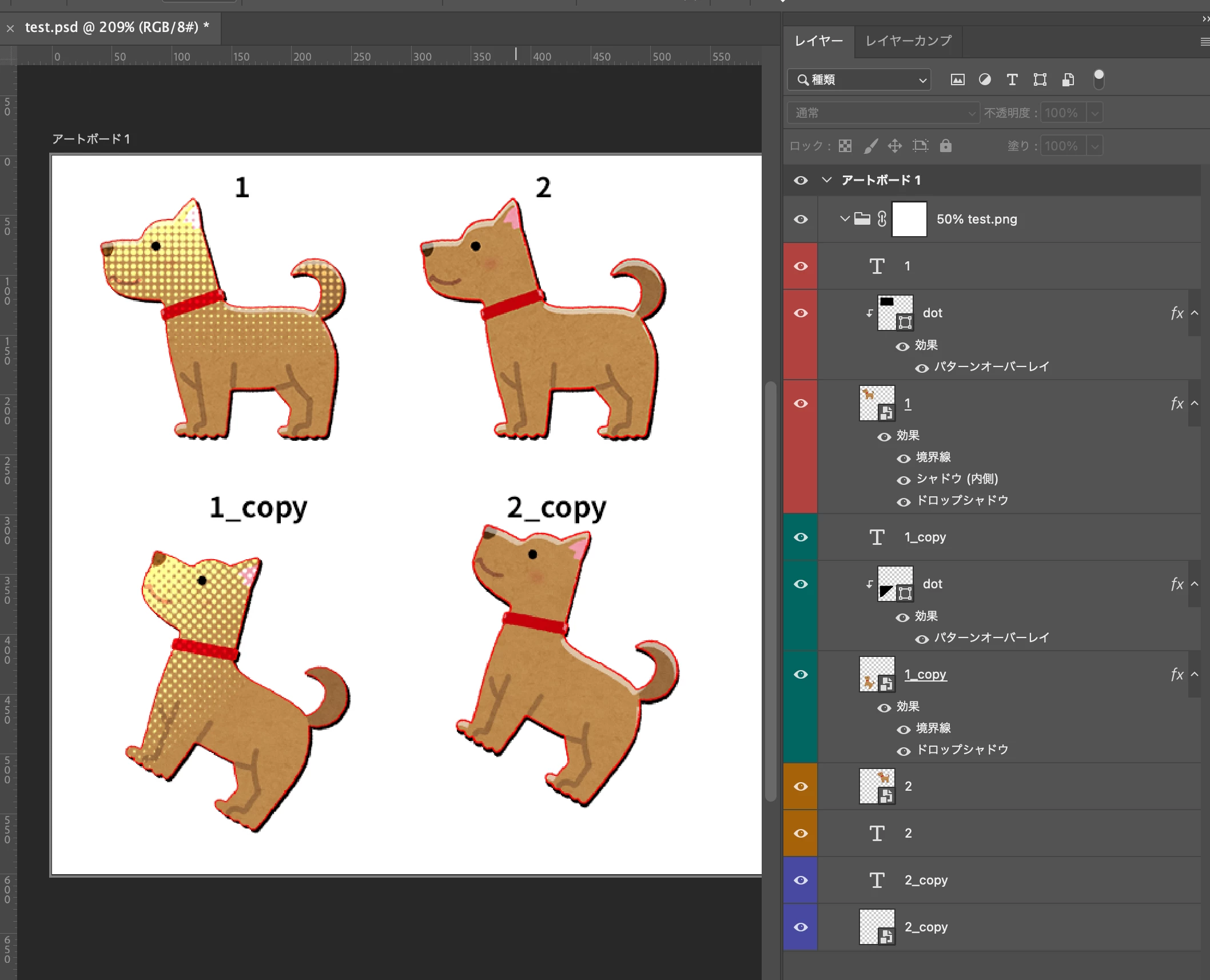Image resolution: width=1210 pixels, height=980 pixels.
Task: Toggle visibility of 境界線 effect on layer 1
Action: (903, 458)
